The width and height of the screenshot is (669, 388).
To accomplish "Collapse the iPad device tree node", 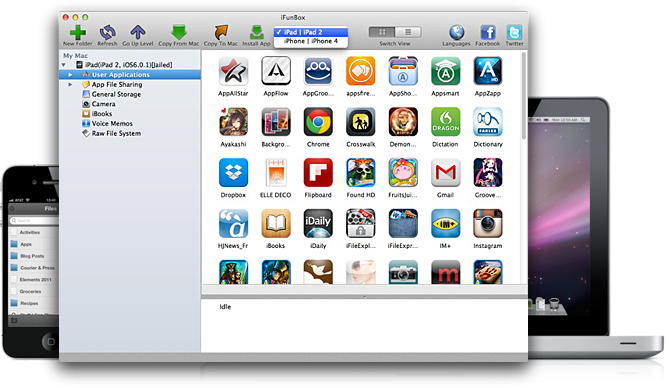I will [x=64, y=65].
